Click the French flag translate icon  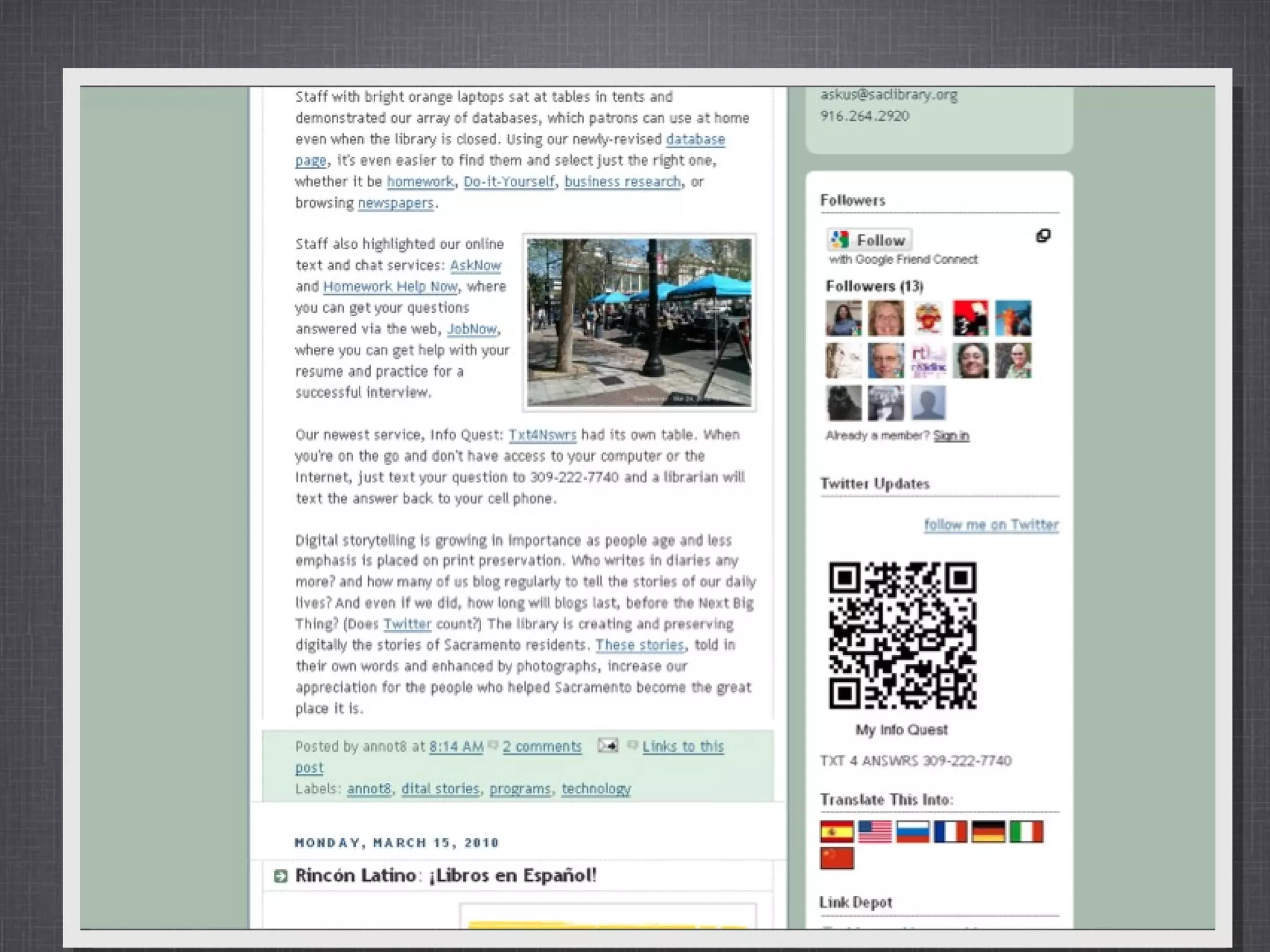tap(950, 831)
